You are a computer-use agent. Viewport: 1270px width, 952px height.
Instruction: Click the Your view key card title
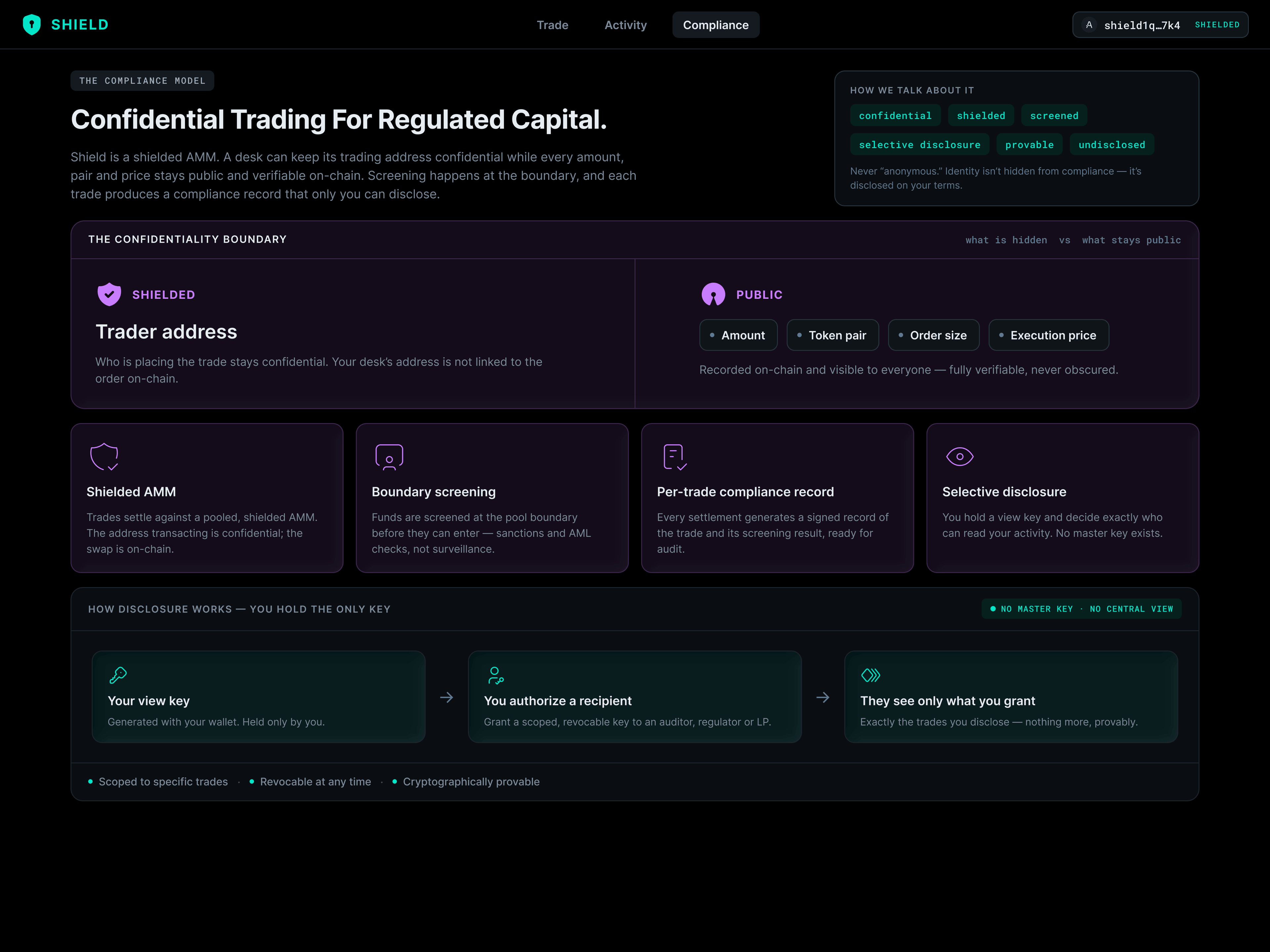[149, 701]
